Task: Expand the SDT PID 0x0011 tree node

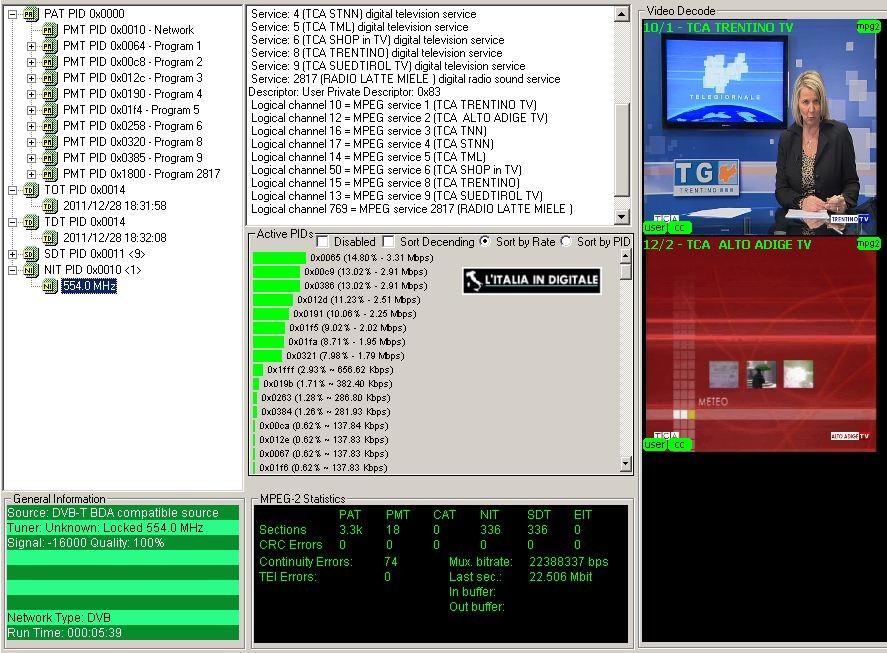Action: click(x=13, y=254)
